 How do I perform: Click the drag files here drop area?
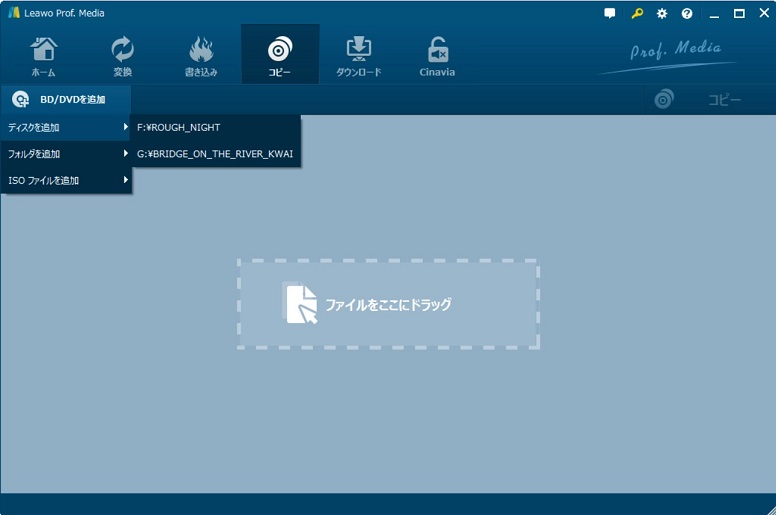388,304
